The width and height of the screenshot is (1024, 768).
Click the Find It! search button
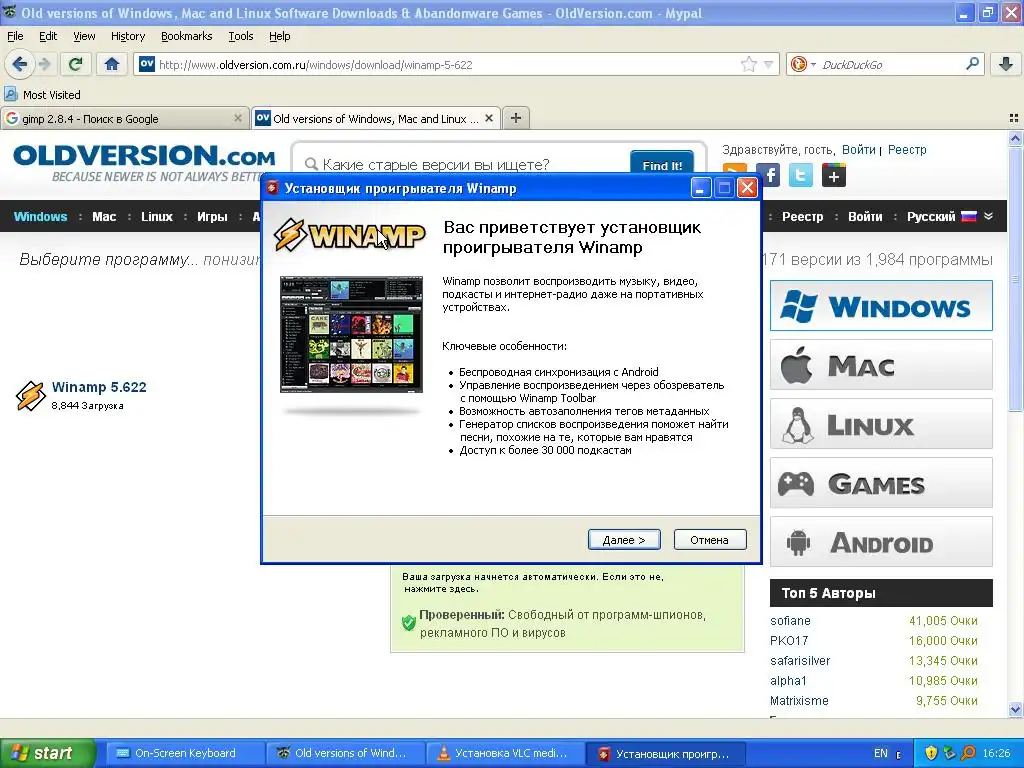662,165
